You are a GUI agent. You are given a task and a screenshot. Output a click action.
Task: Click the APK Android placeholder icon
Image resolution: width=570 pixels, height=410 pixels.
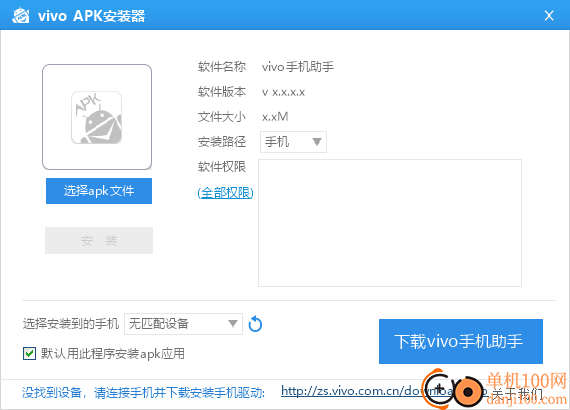pyautogui.click(x=97, y=117)
